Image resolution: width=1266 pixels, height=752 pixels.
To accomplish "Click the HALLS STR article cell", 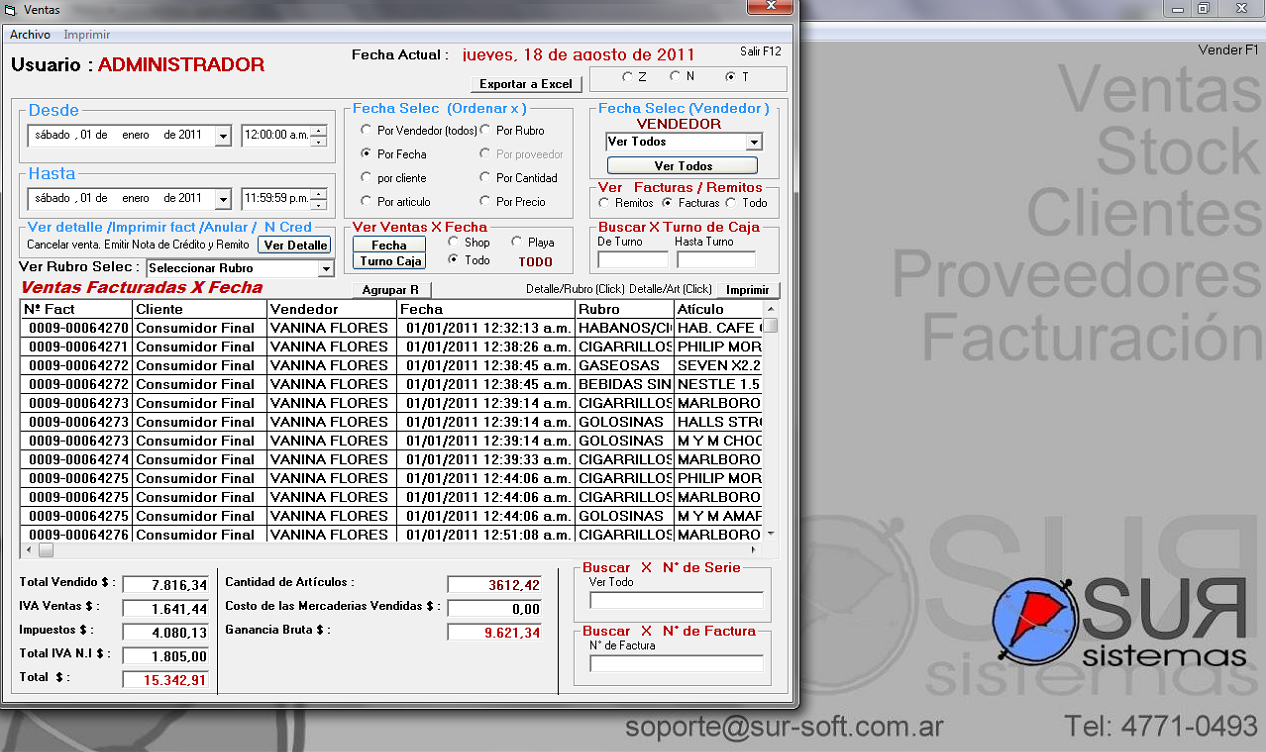I will coord(718,422).
